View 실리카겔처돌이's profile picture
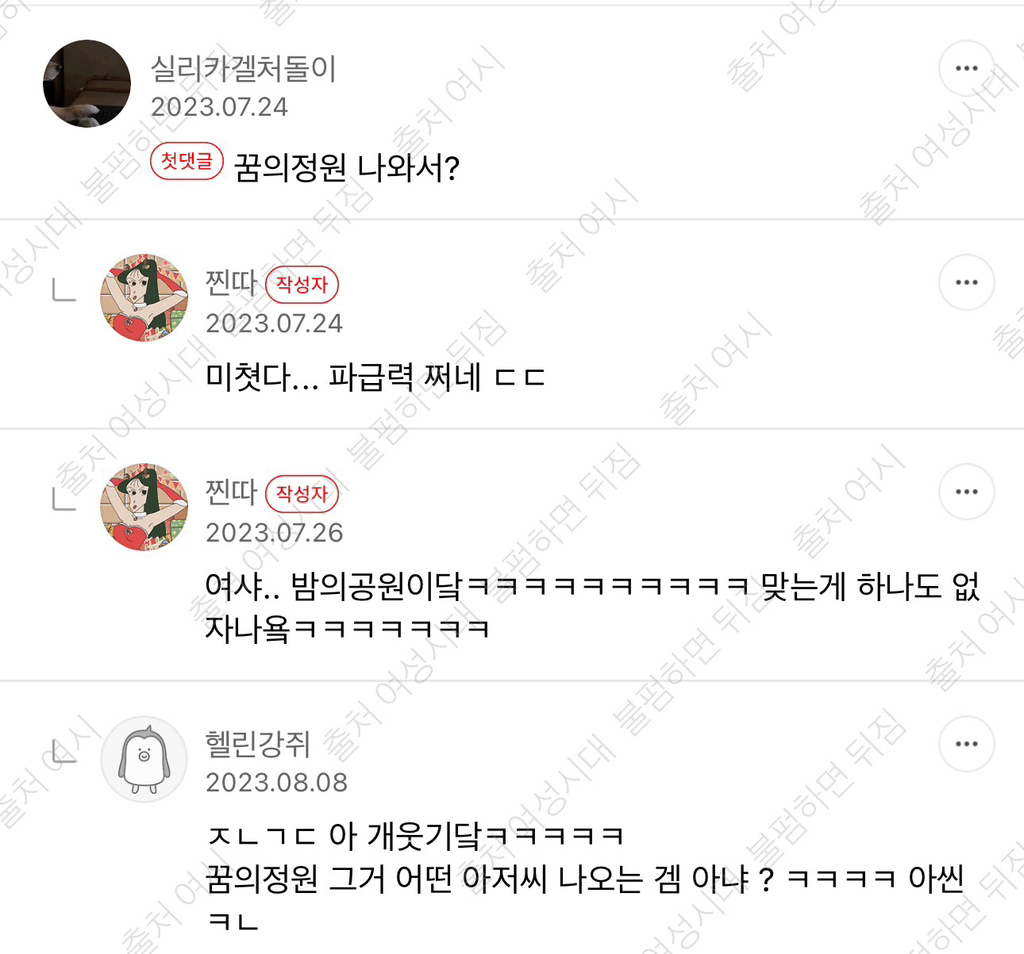 coord(87,84)
